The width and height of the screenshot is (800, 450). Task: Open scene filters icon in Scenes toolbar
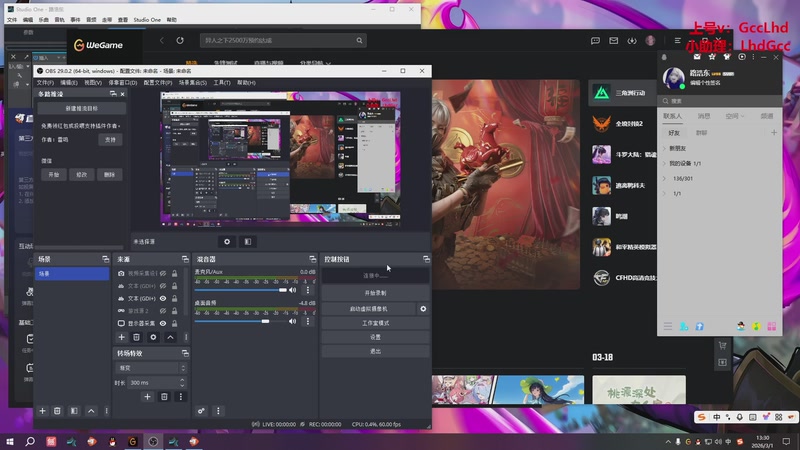coord(74,411)
